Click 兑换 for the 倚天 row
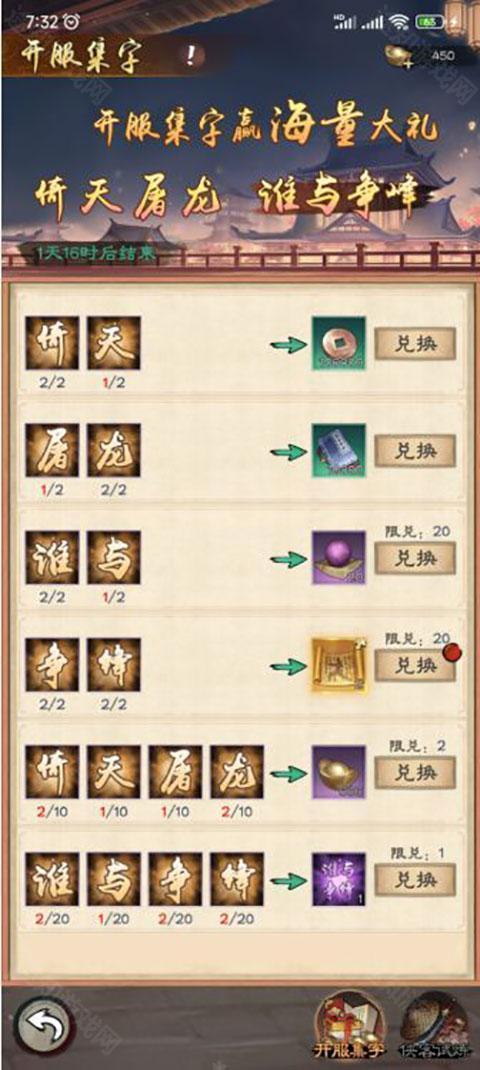This screenshot has height=1070, width=480. point(415,344)
